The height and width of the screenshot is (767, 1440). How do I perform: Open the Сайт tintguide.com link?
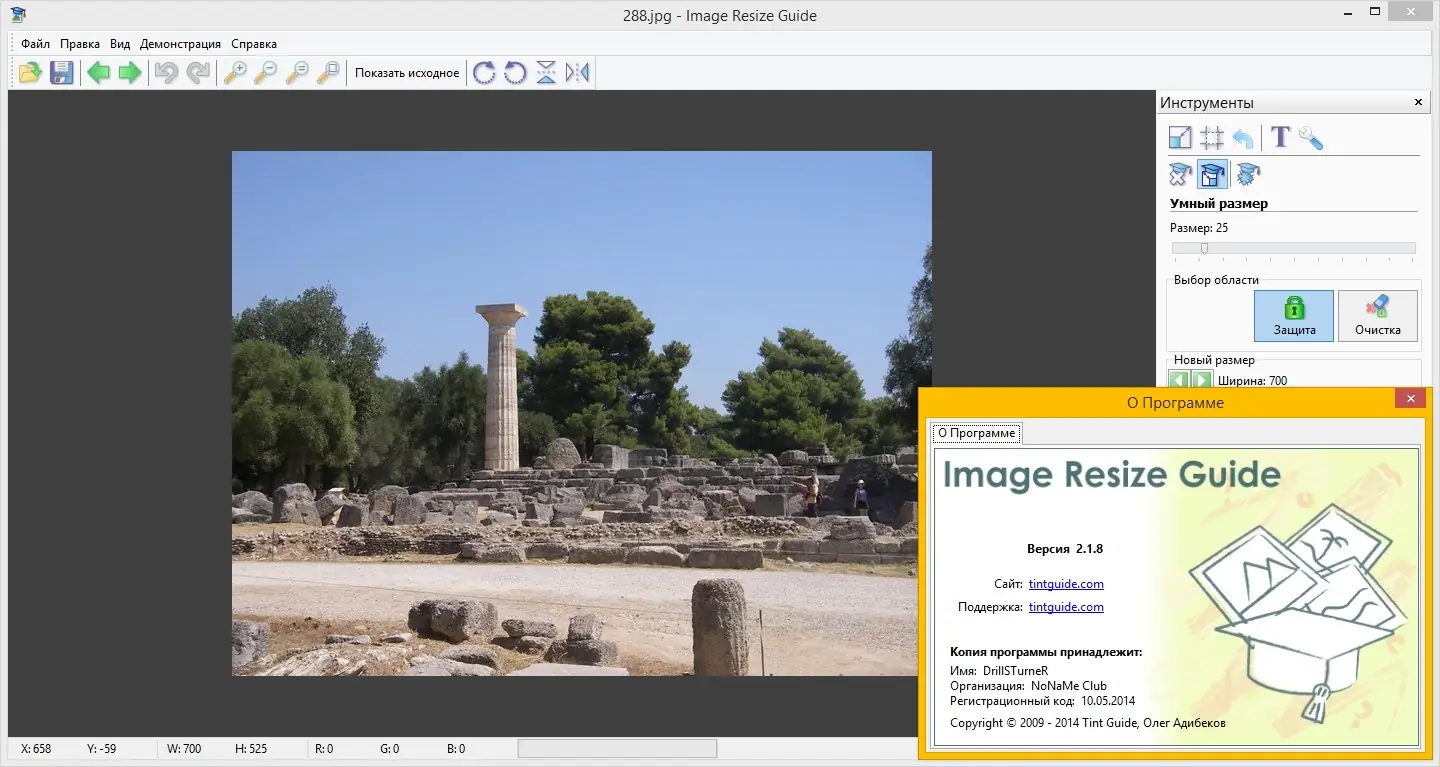(x=1066, y=584)
